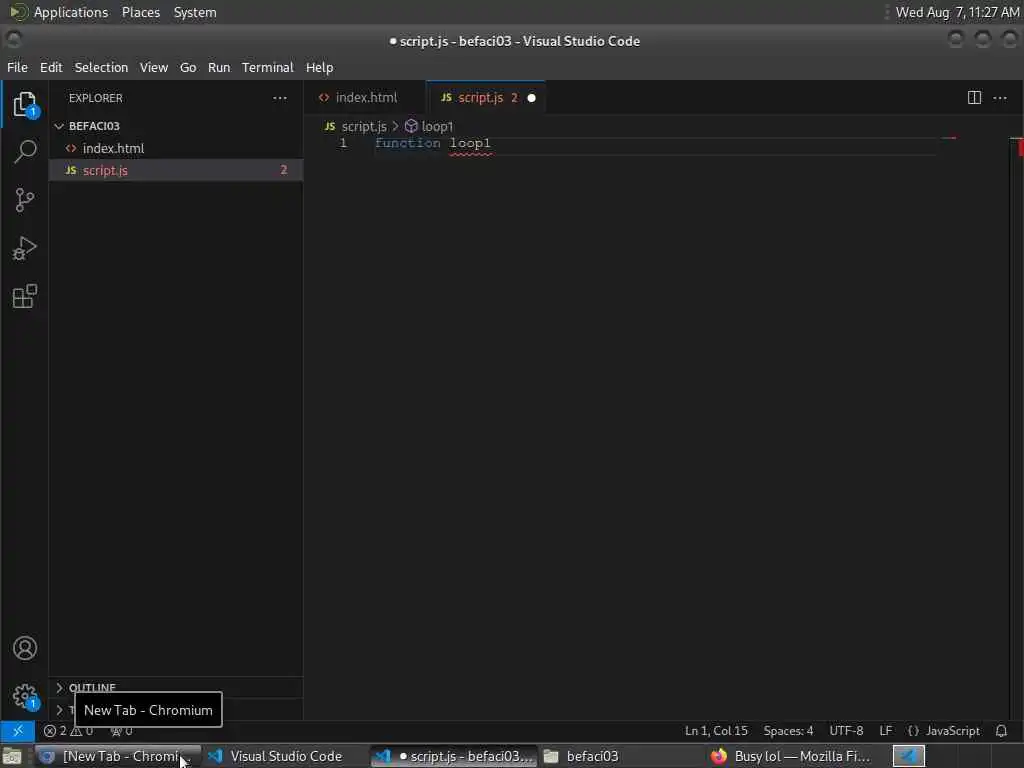Switch to script.js - befaci03 taskbar window
1024x768 pixels.
click(x=454, y=756)
